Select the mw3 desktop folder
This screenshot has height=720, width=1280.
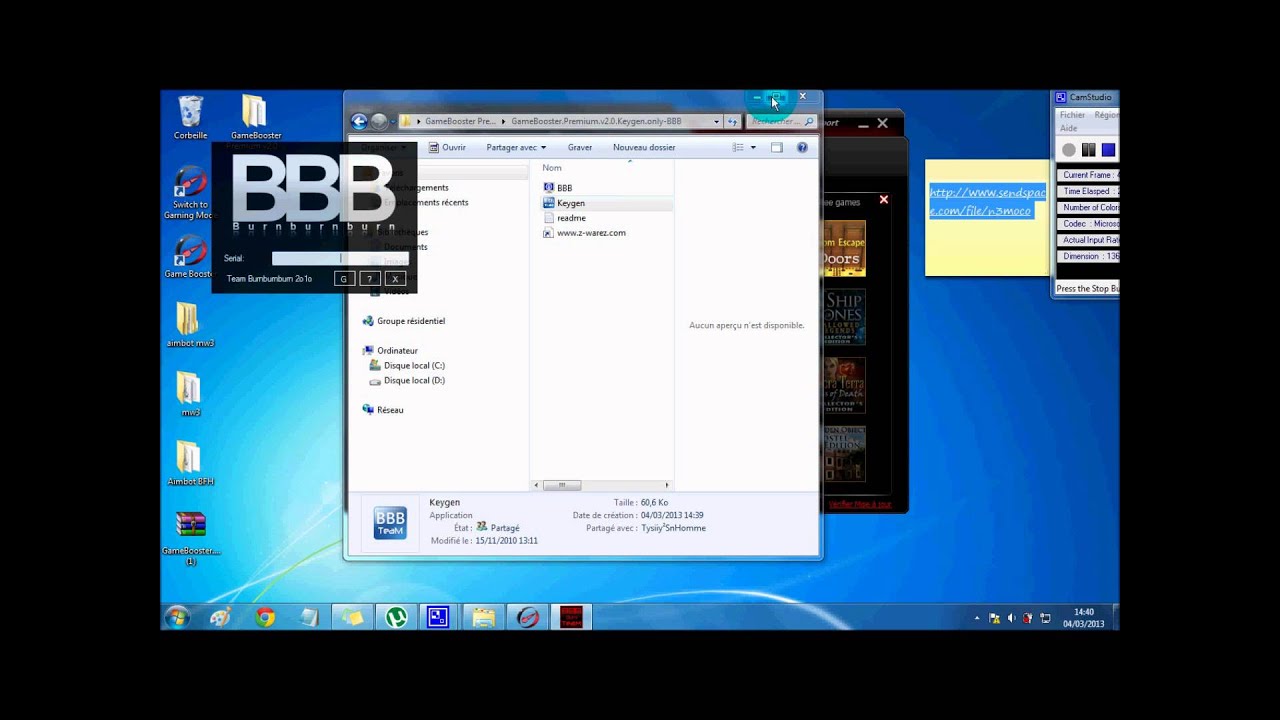(190, 394)
